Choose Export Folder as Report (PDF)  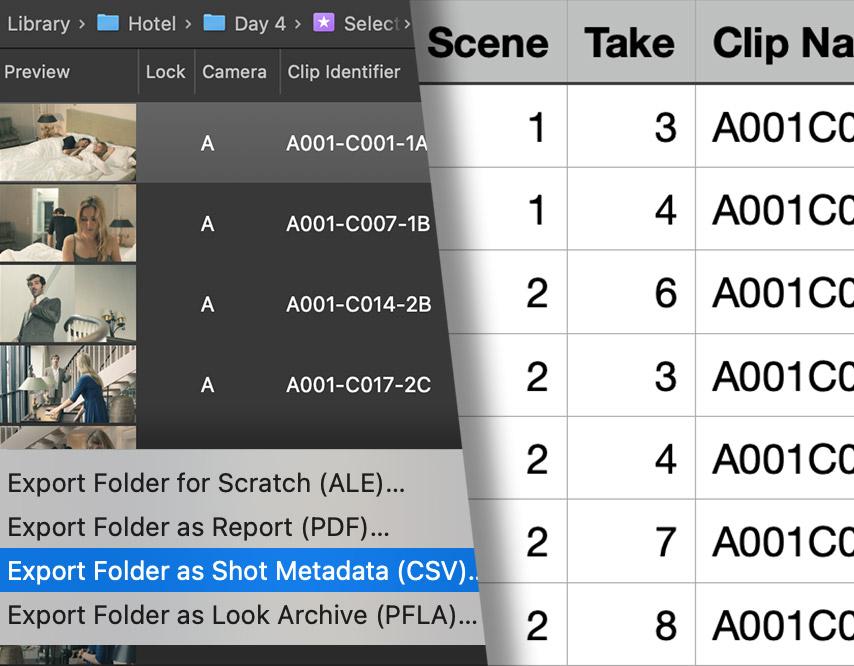tap(198, 527)
